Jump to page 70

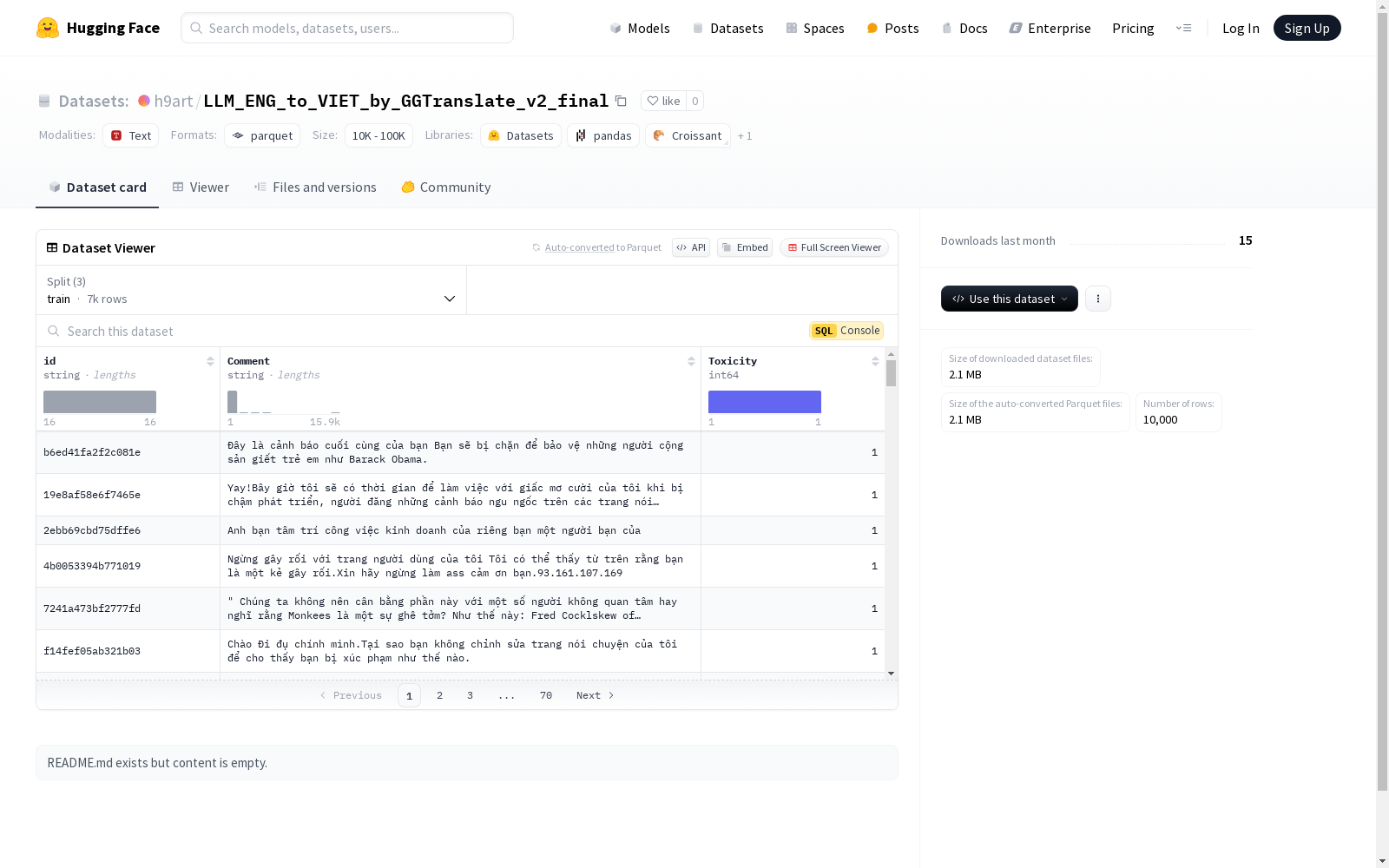pyautogui.click(x=546, y=695)
